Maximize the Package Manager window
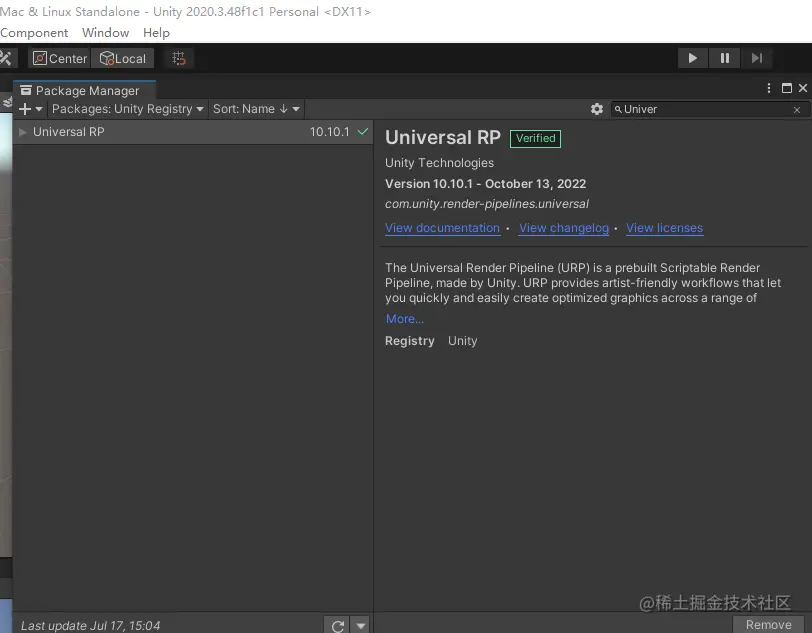Image resolution: width=812 pixels, height=633 pixels. [x=787, y=88]
